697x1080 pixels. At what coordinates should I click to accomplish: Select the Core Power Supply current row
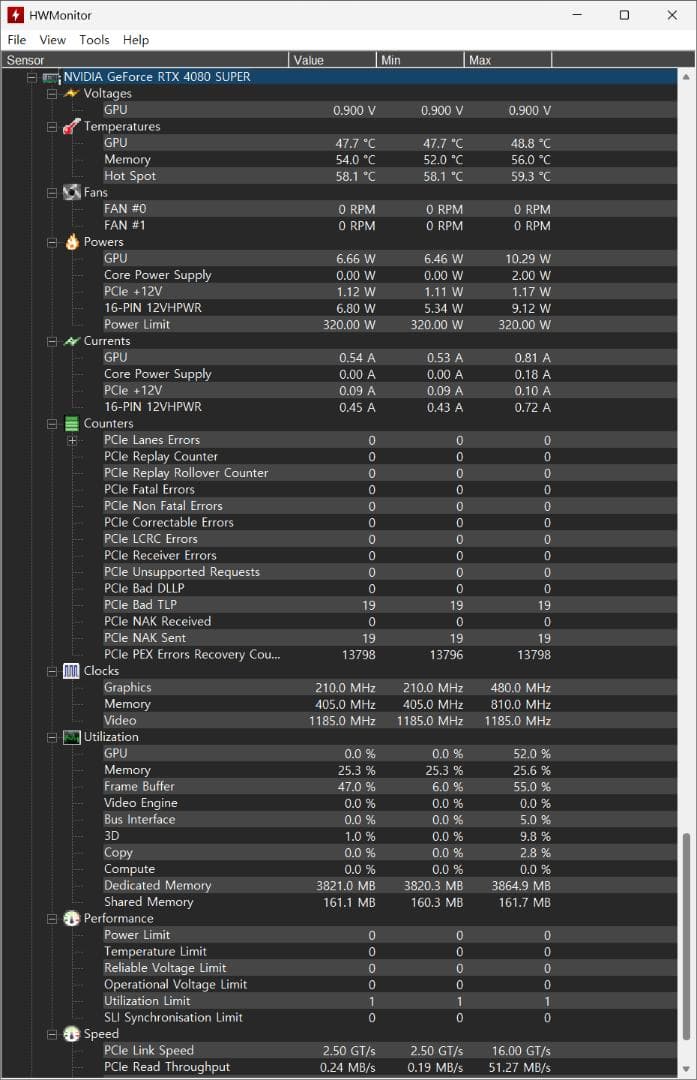(389, 374)
